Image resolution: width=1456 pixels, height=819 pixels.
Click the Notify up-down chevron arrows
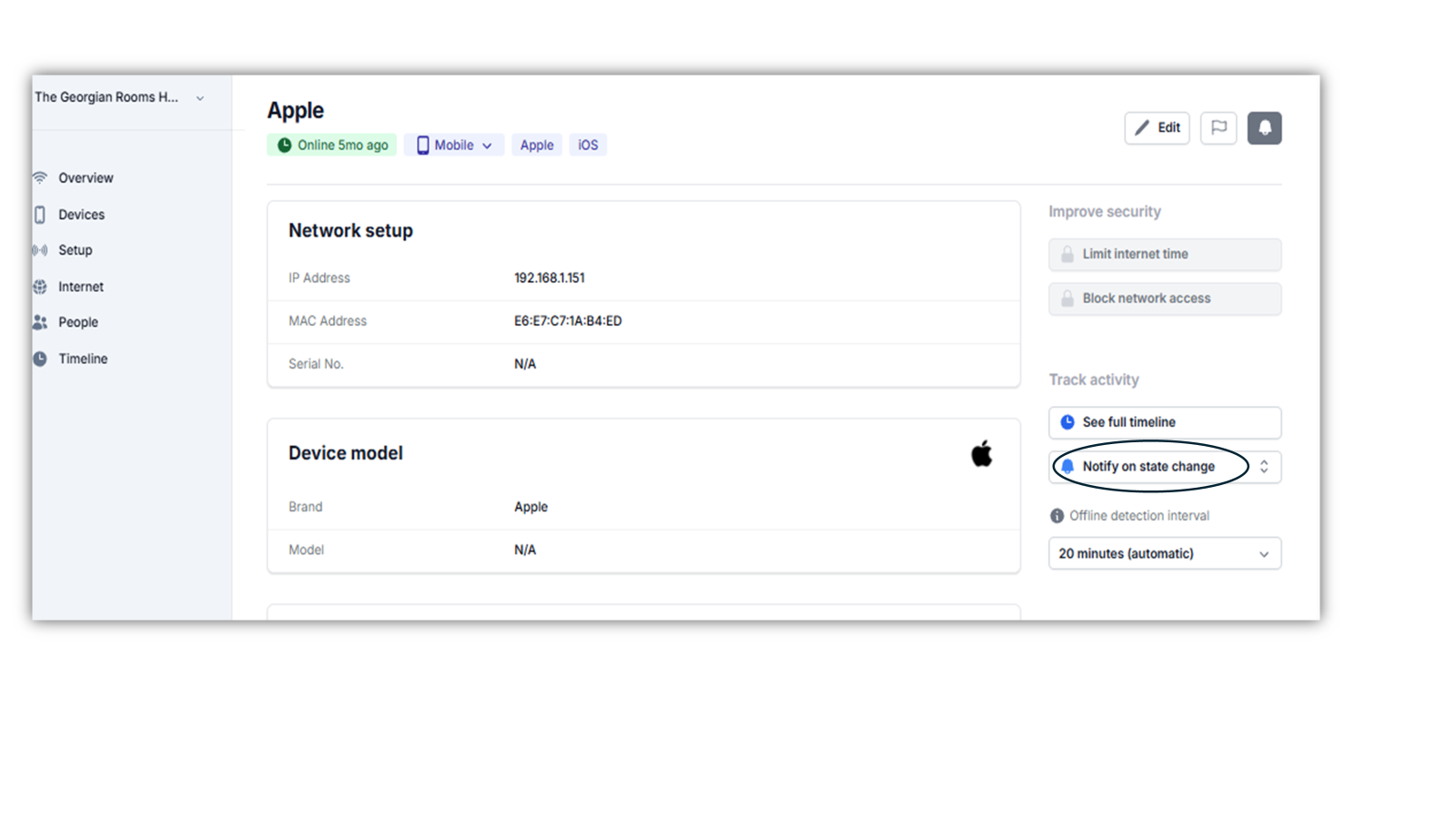(1264, 467)
